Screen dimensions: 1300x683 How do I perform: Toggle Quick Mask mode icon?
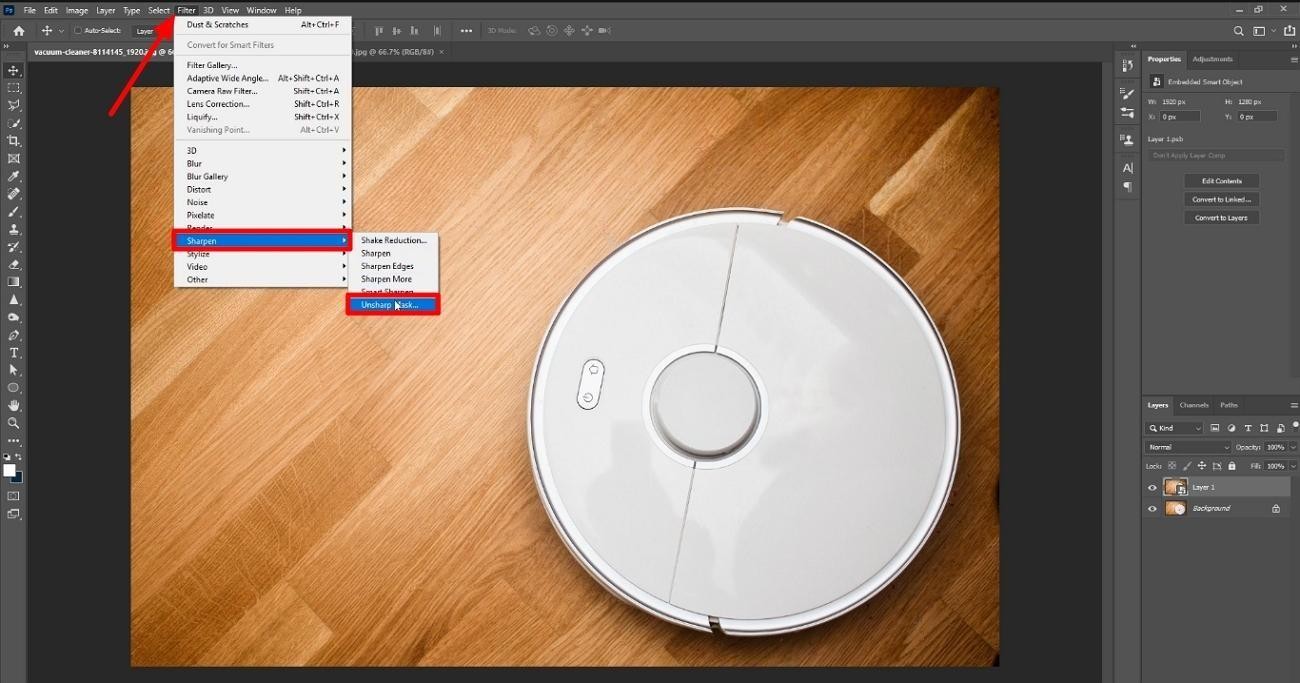14,496
